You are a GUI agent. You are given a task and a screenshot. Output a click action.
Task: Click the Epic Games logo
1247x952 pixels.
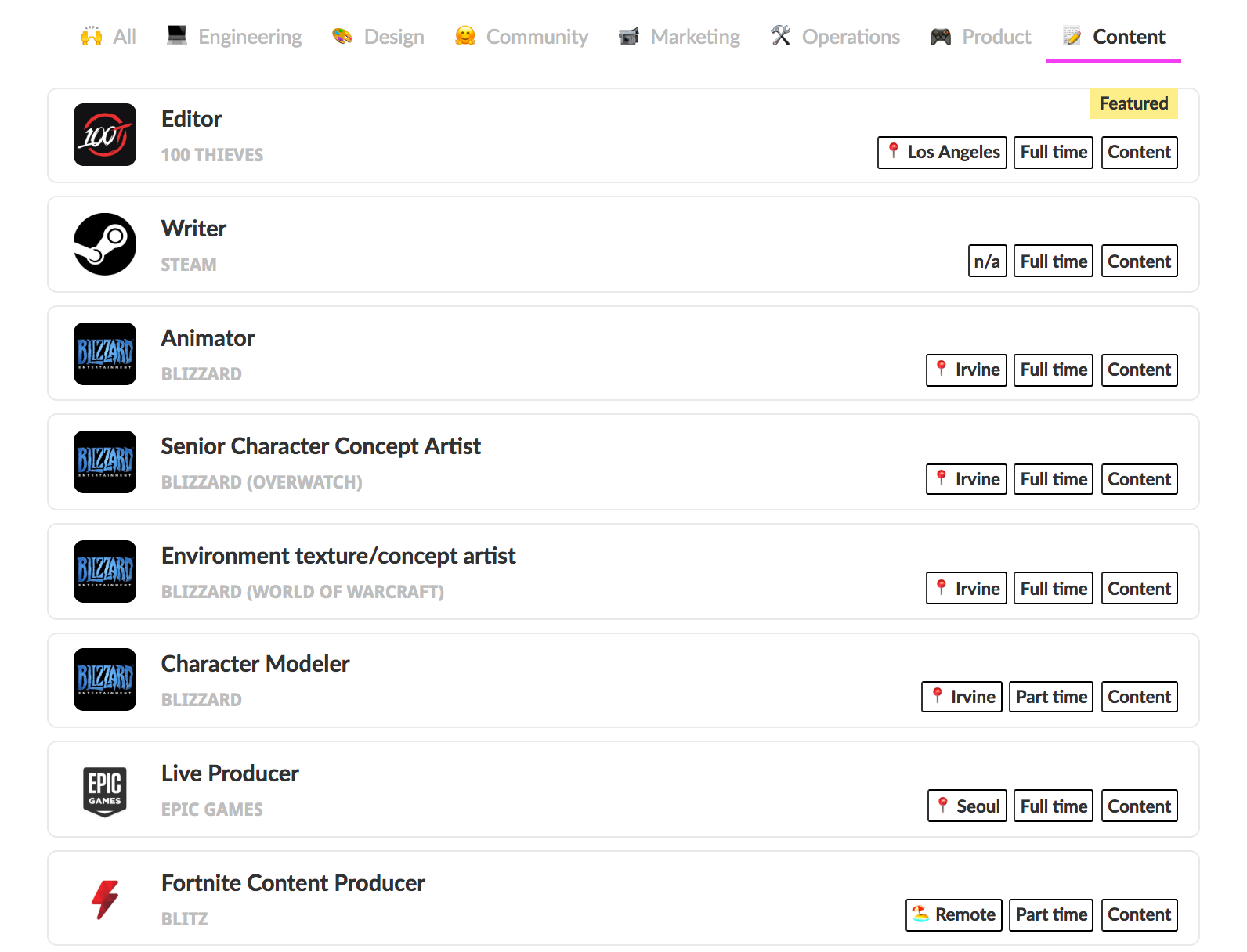tap(105, 791)
